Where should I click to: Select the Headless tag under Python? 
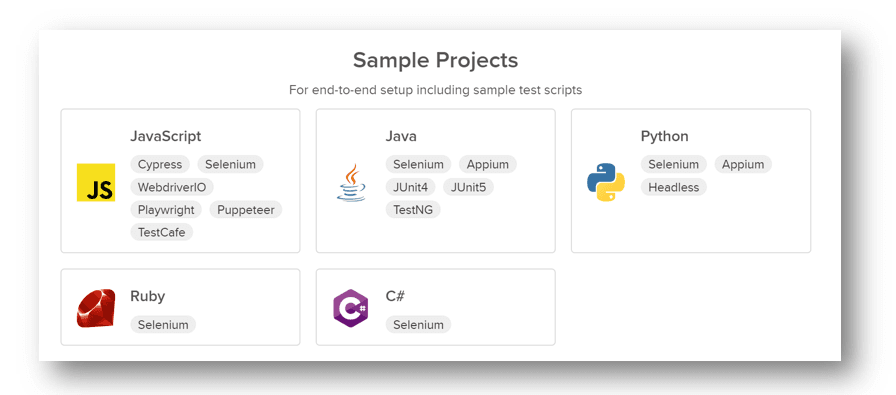pyautogui.click(x=674, y=187)
